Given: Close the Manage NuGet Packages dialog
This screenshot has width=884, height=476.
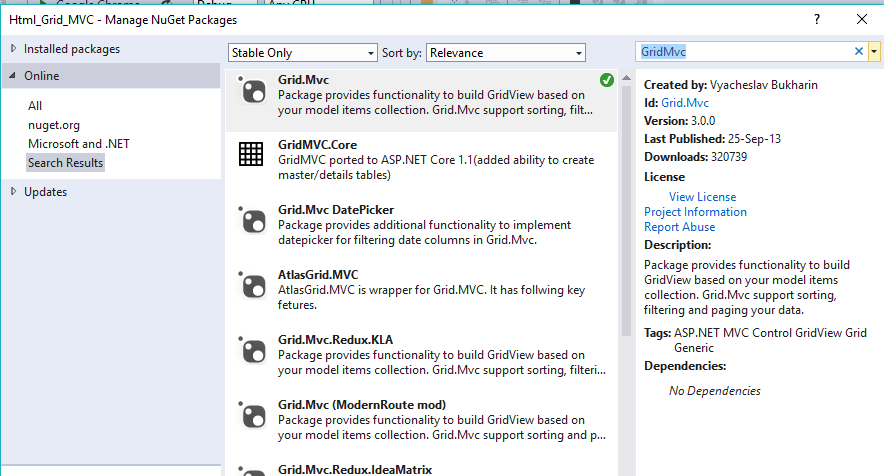Looking at the screenshot, I should 861,19.
